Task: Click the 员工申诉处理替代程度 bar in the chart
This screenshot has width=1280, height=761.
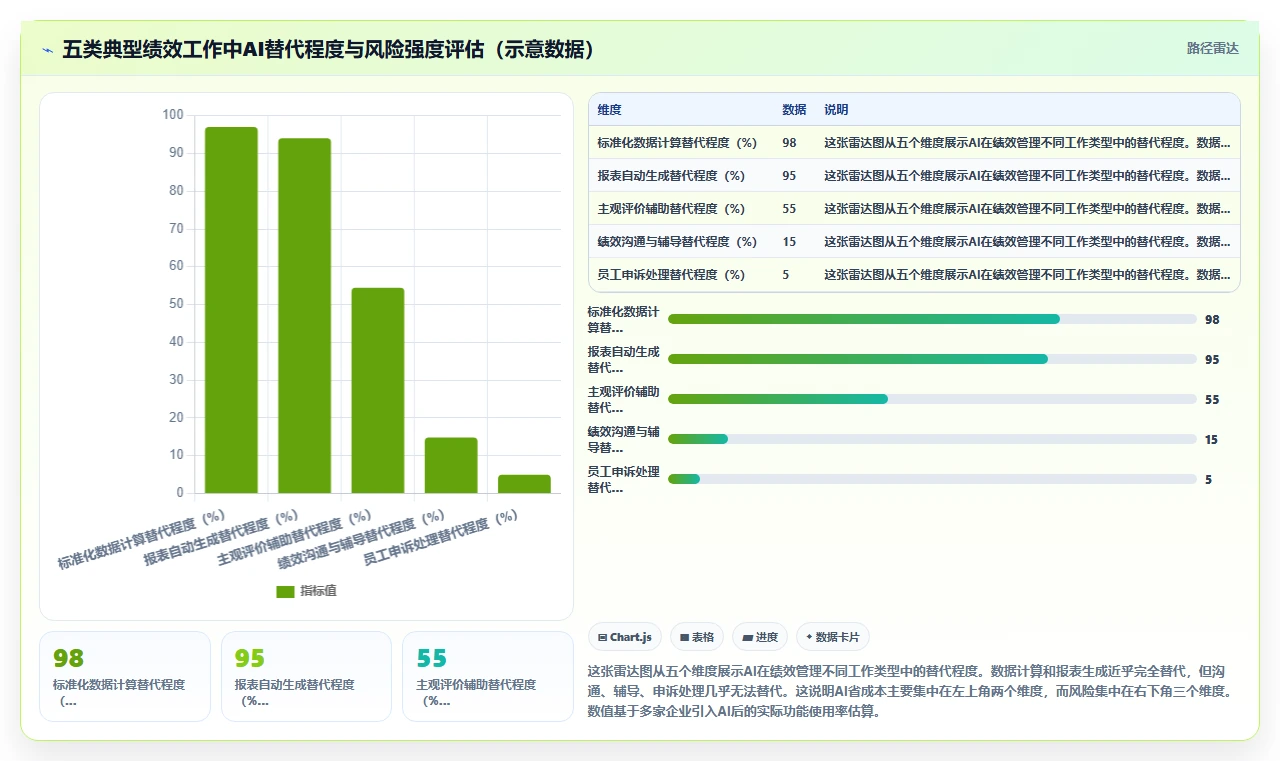Action: [524, 484]
